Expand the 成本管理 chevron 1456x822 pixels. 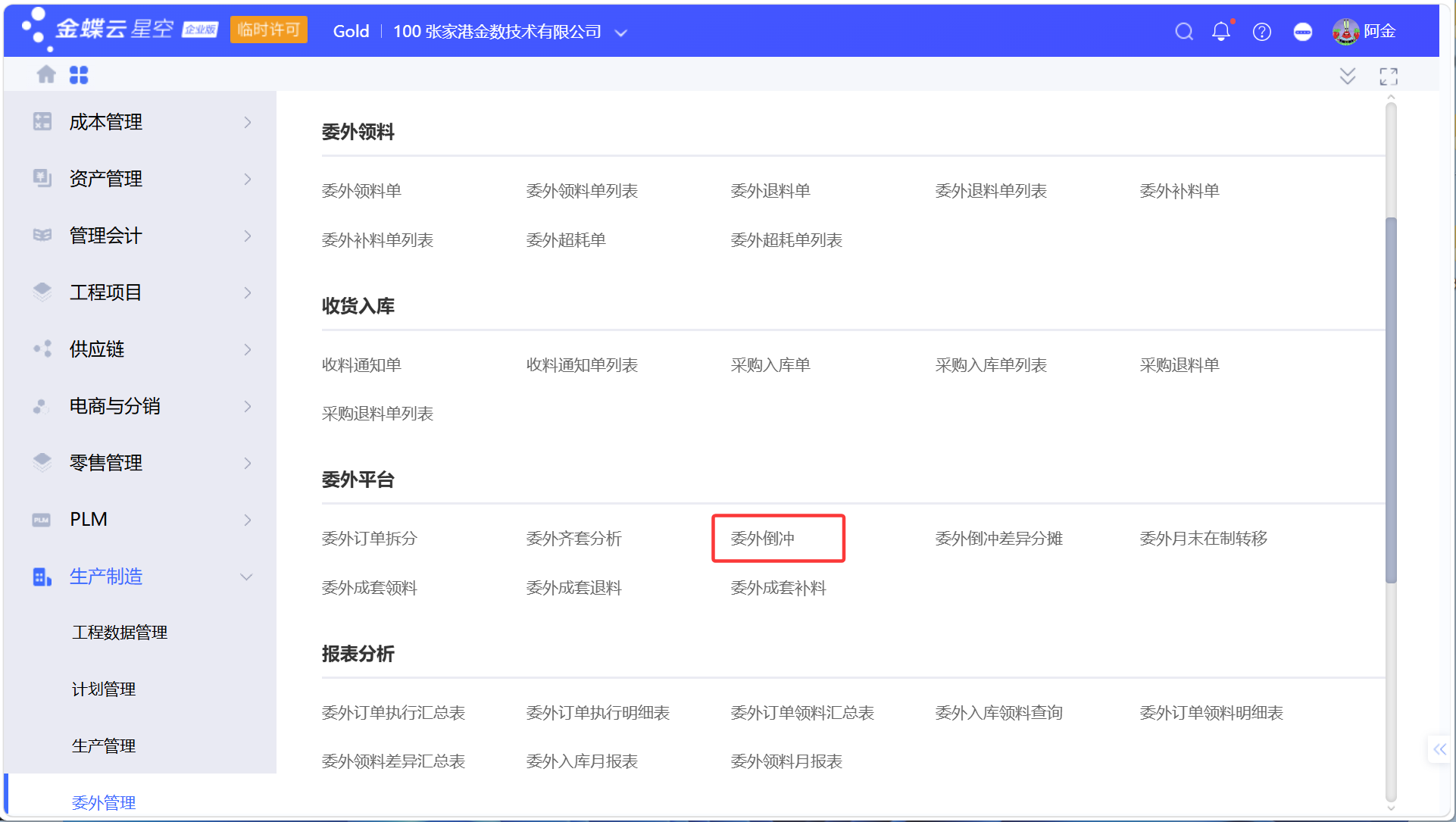(248, 122)
